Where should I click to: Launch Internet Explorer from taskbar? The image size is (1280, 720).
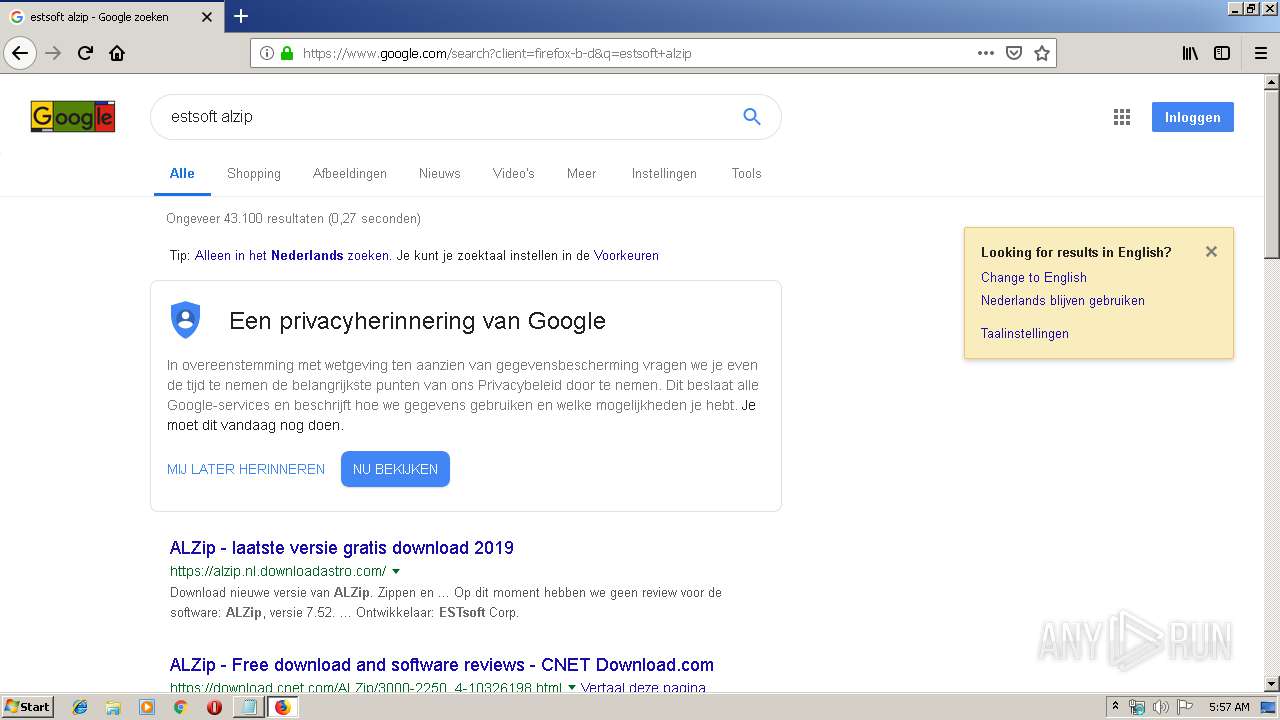[x=80, y=707]
